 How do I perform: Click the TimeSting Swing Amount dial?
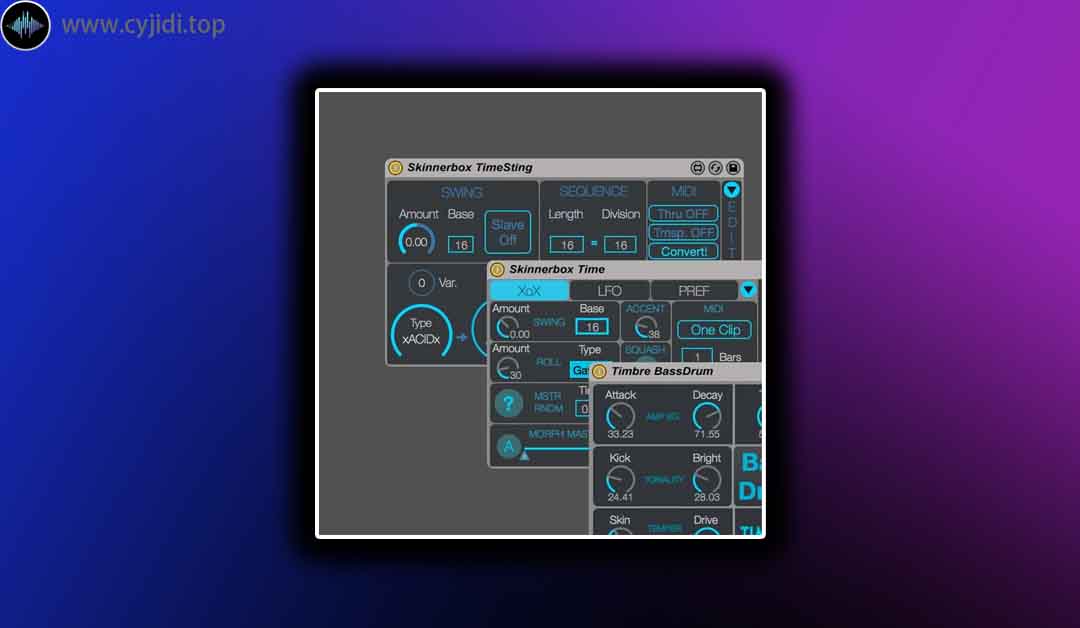[416, 240]
